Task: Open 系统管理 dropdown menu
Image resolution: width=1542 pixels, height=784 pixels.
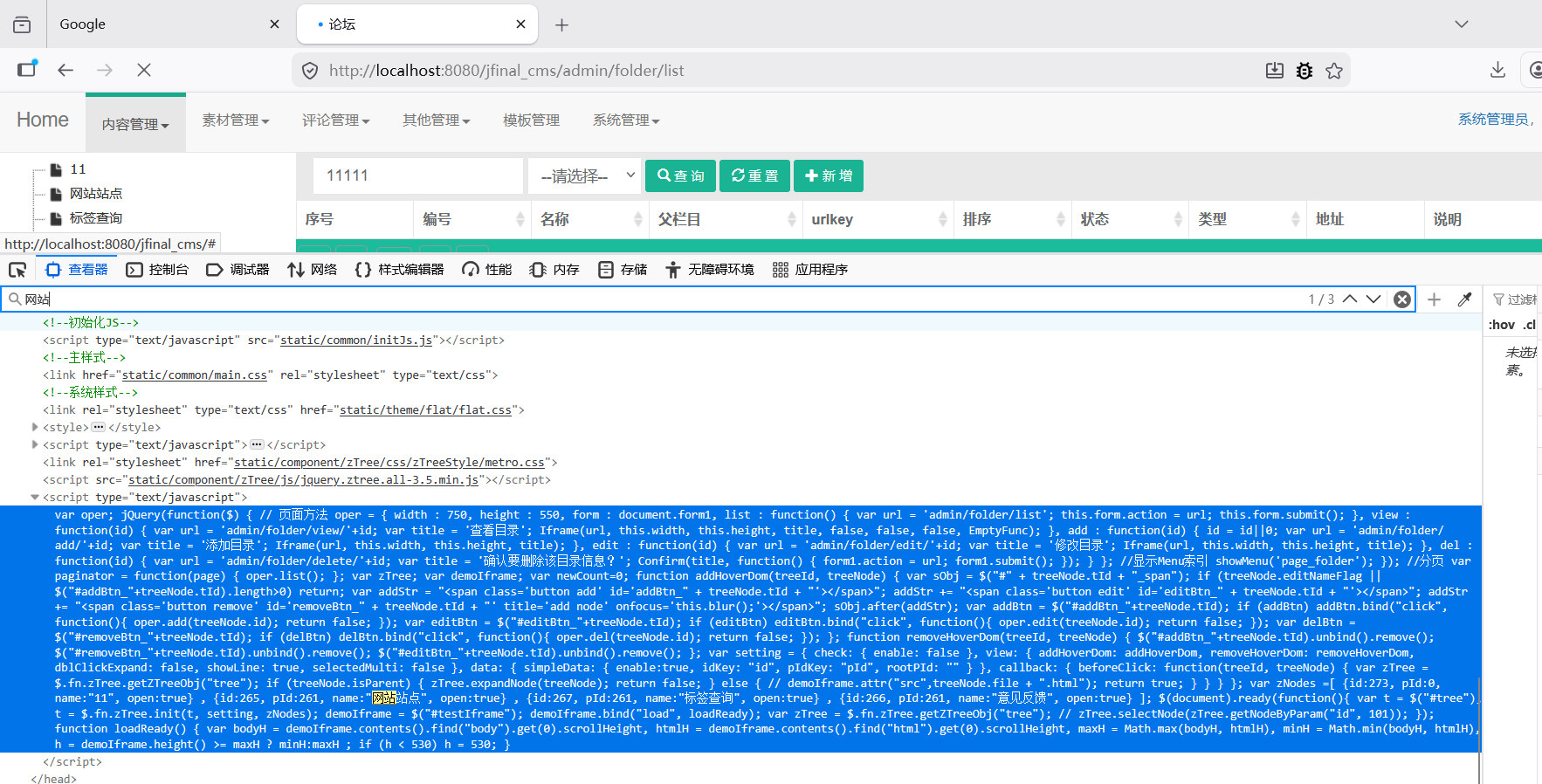Action: click(x=626, y=120)
